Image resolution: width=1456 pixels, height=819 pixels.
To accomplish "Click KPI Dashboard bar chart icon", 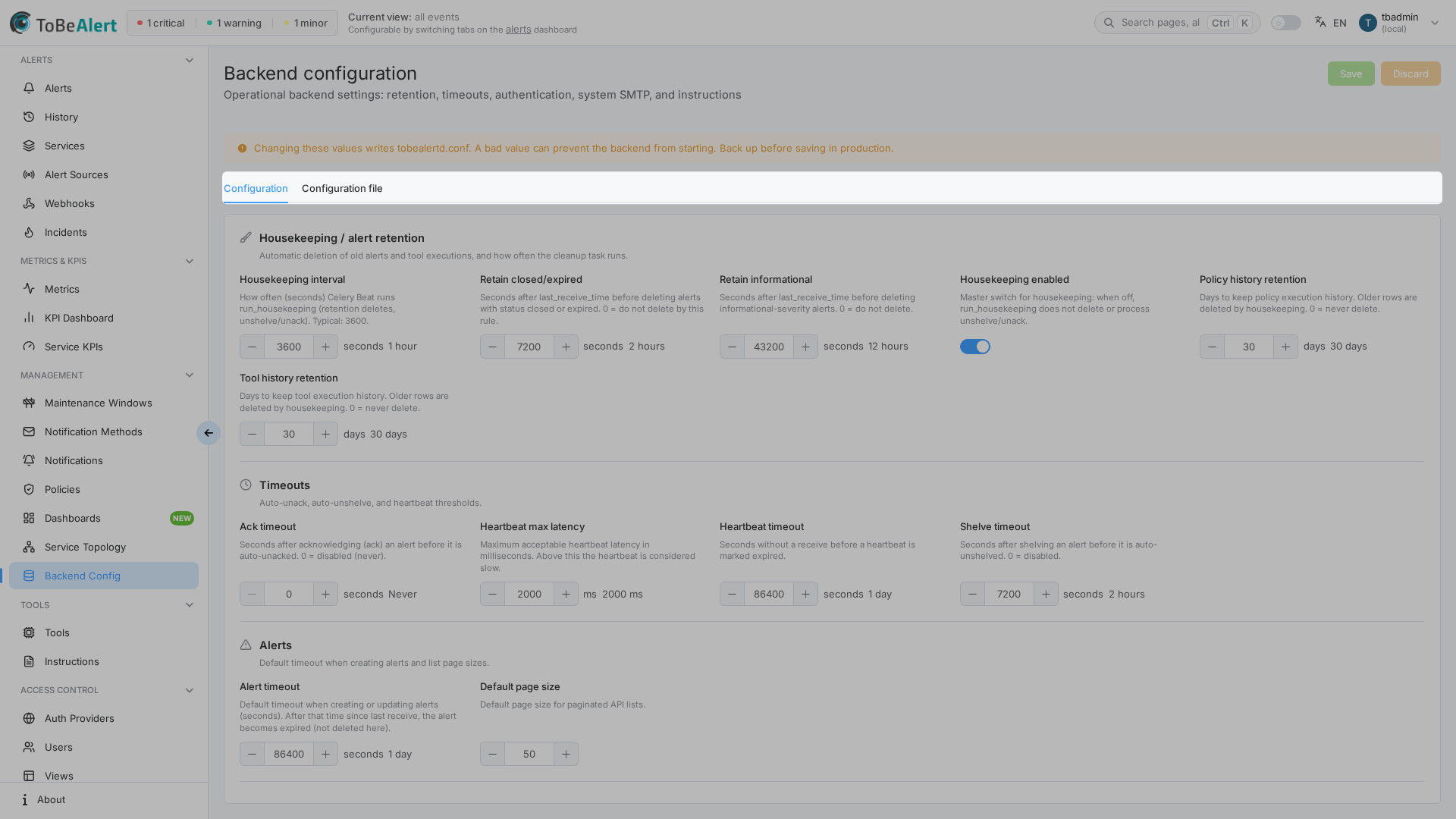I will tap(29, 318).
